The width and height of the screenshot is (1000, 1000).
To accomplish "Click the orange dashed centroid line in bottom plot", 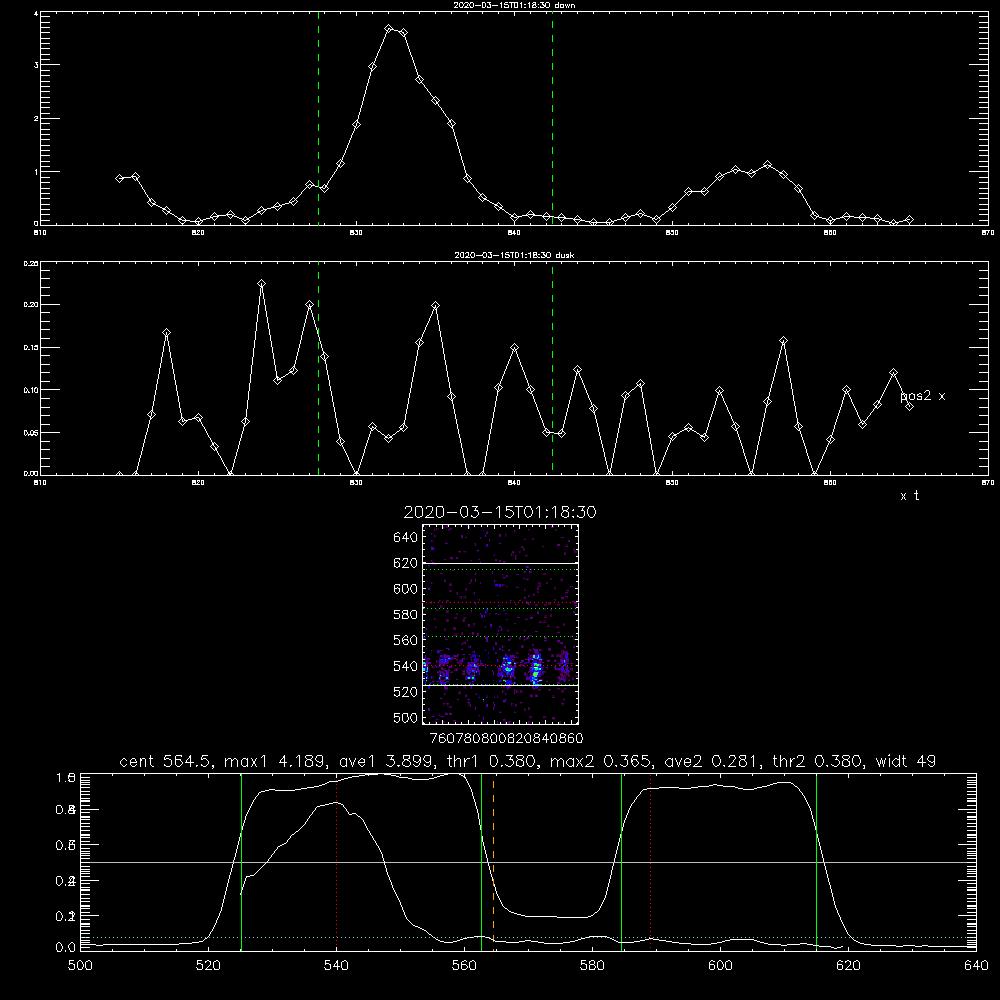I will tap(494, 862).
